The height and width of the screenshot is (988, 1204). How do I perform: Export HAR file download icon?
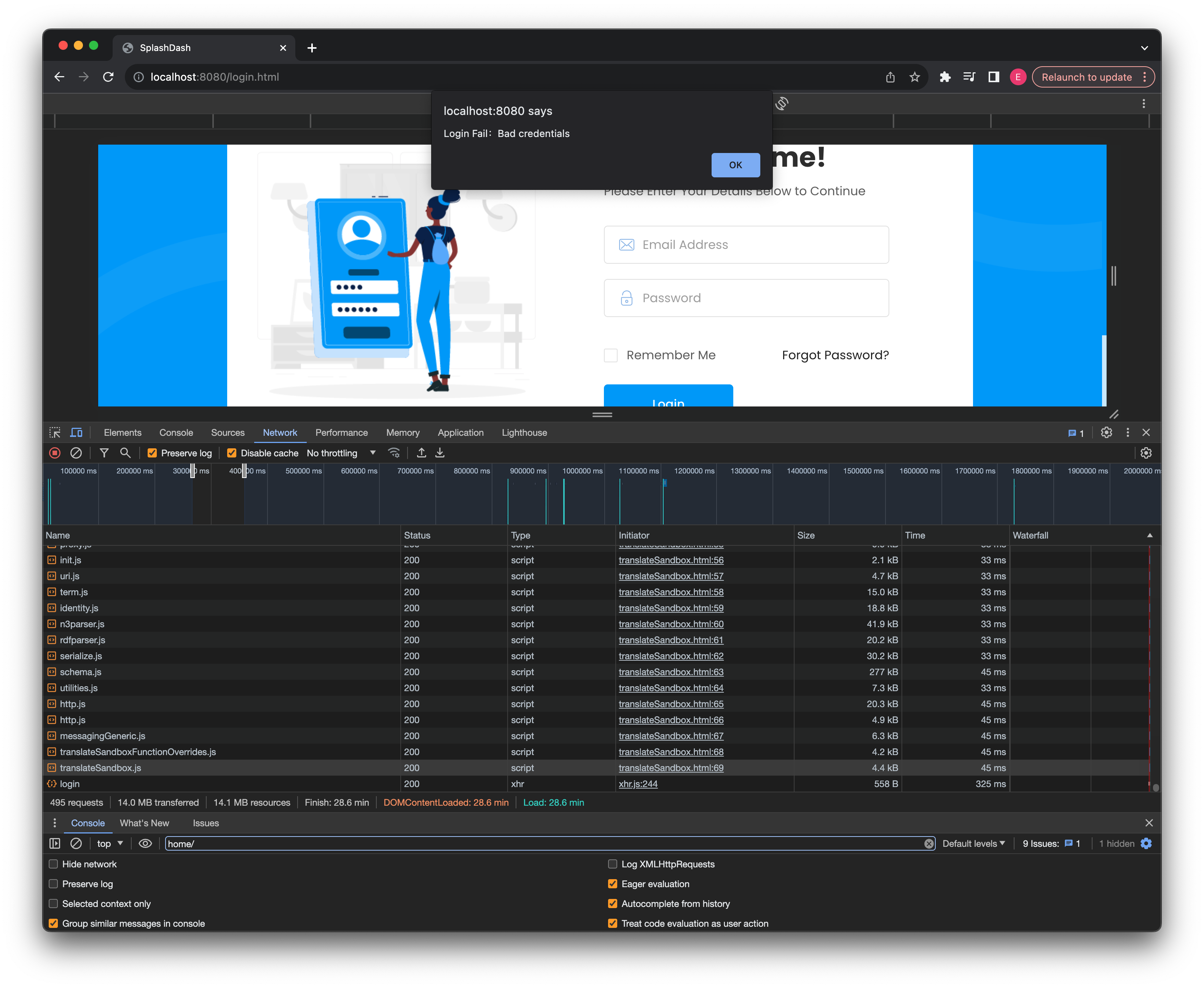[x=440, y=453]
